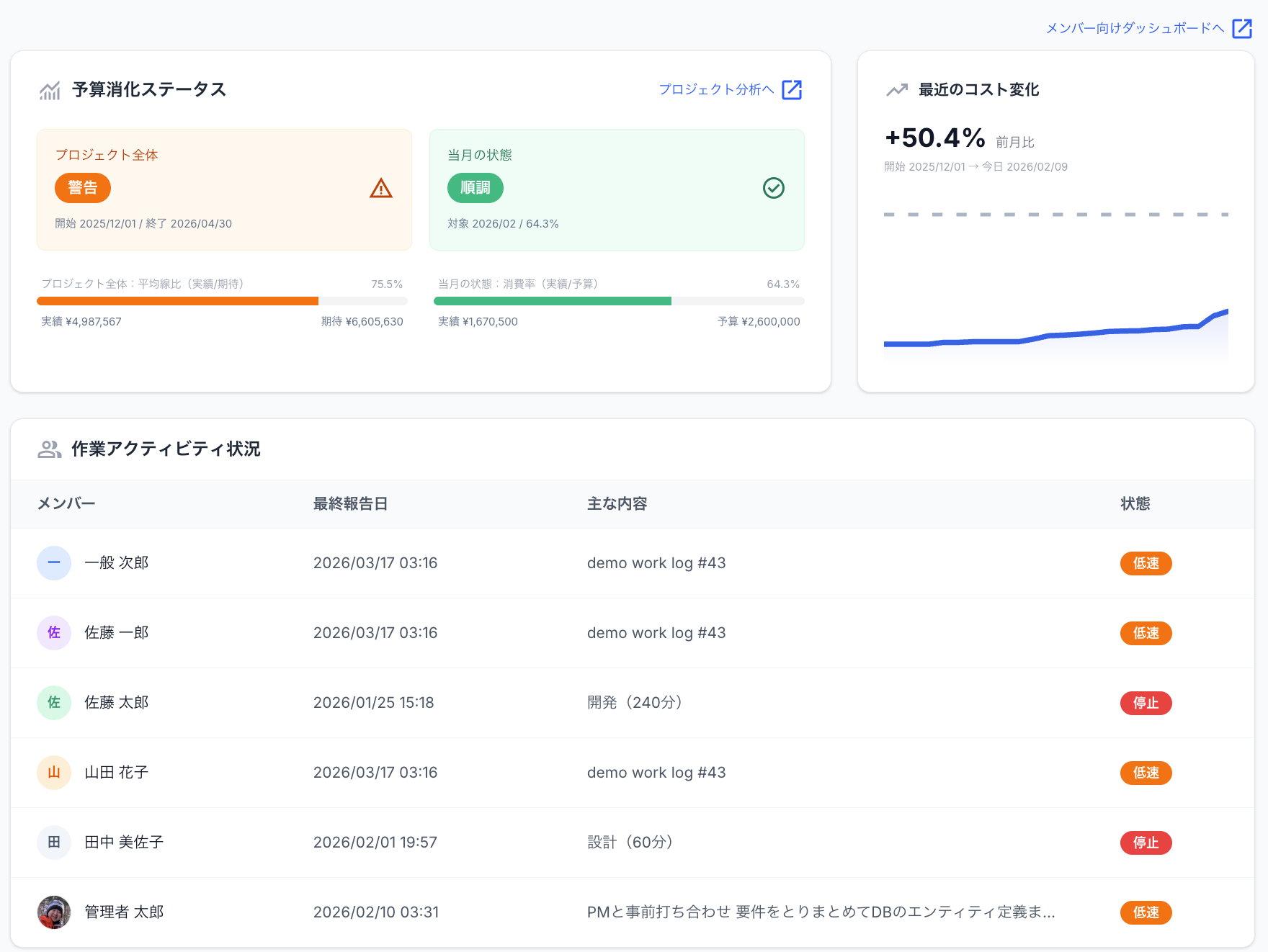Image resolution: width=1268 pixels, height=952 pixels.
Task: Toggle the 警告 status badge
Action: [83, 188]
